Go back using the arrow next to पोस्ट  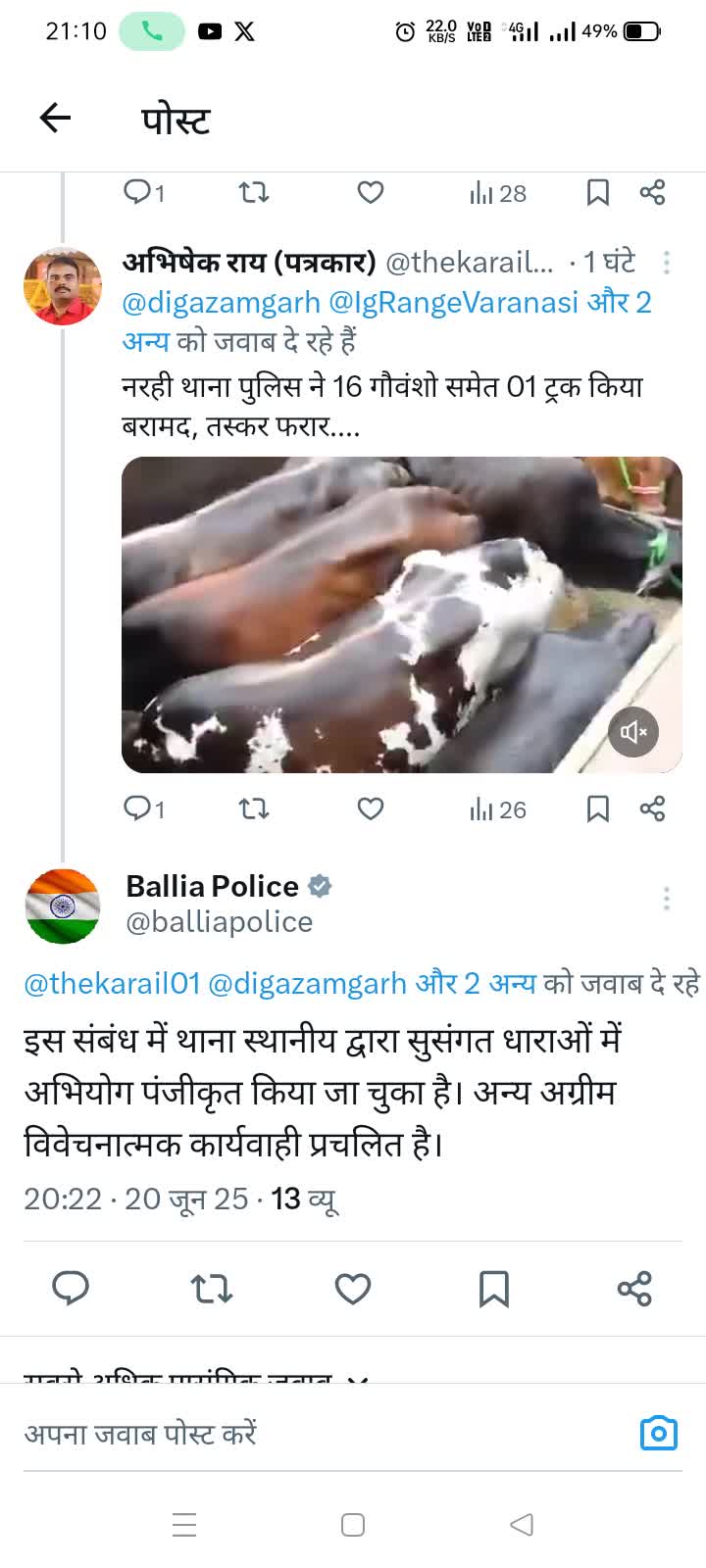(55, 119)
